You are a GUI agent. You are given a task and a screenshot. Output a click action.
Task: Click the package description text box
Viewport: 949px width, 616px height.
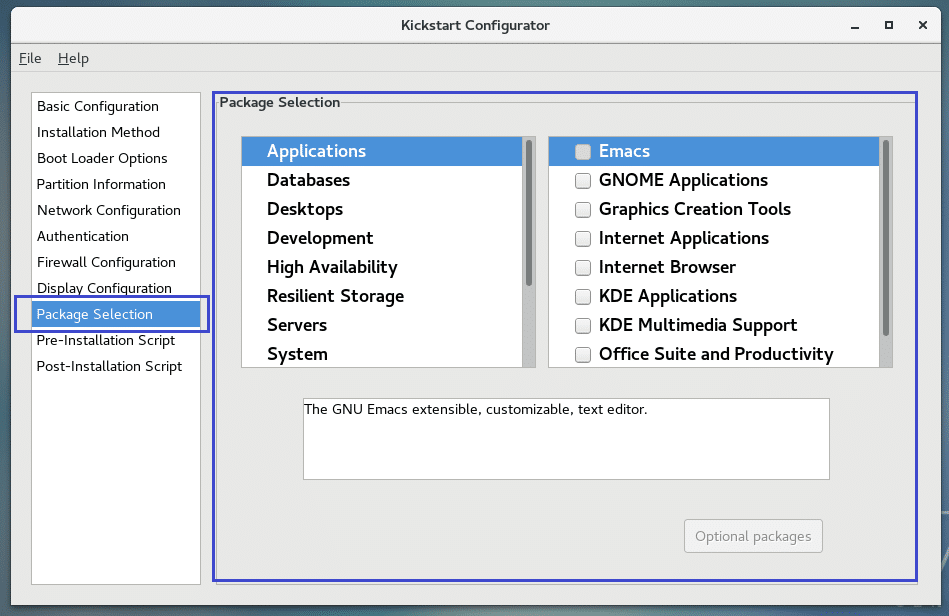point(566,439)
